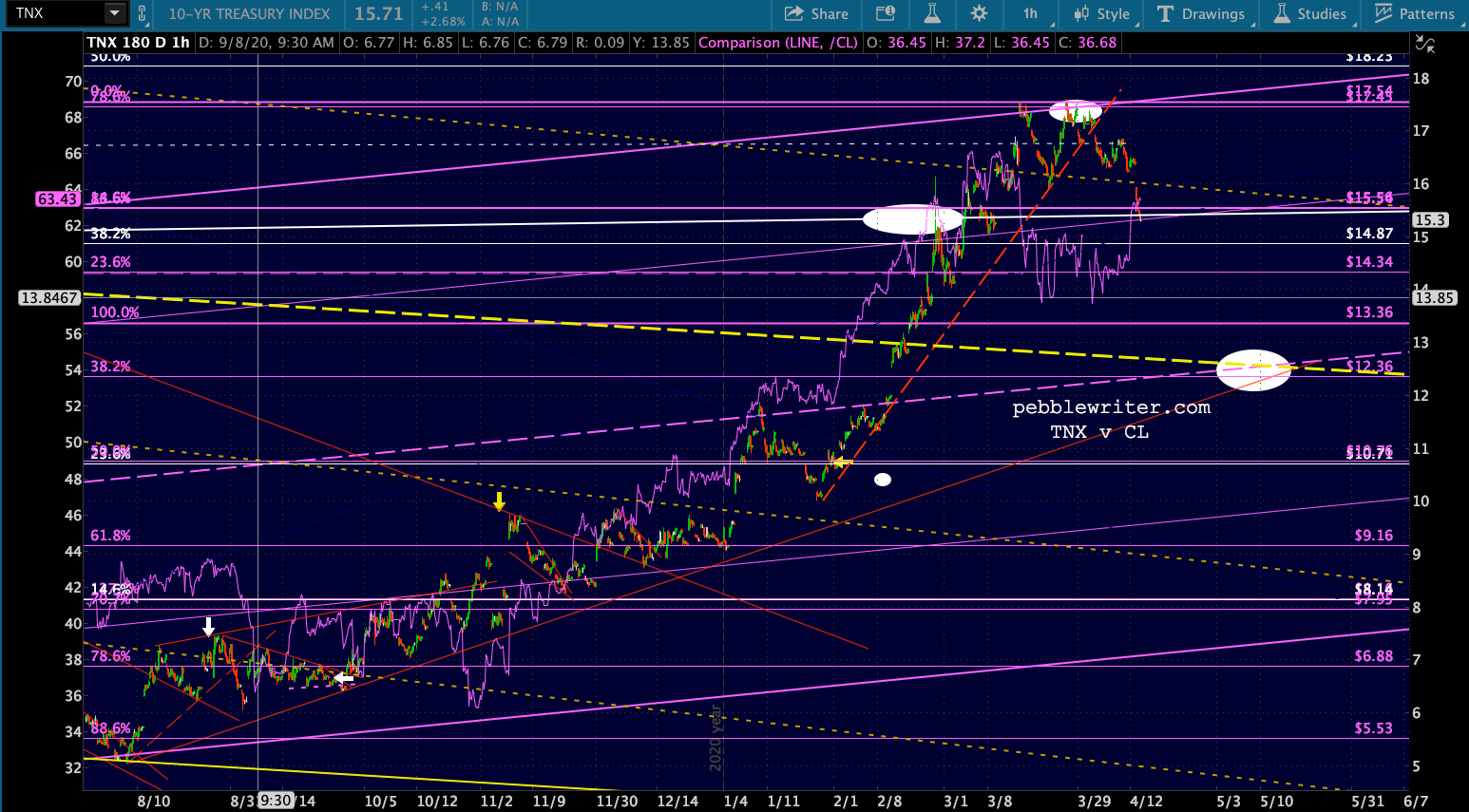Open the Style menu
Screen dimensions: 1469x812
tap(1102, 13)
